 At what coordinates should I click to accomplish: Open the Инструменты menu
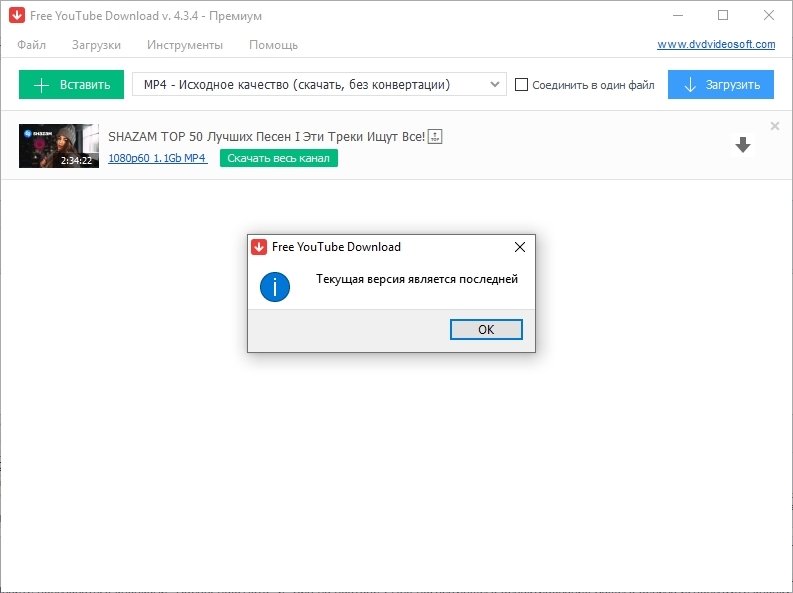[185, 45]
